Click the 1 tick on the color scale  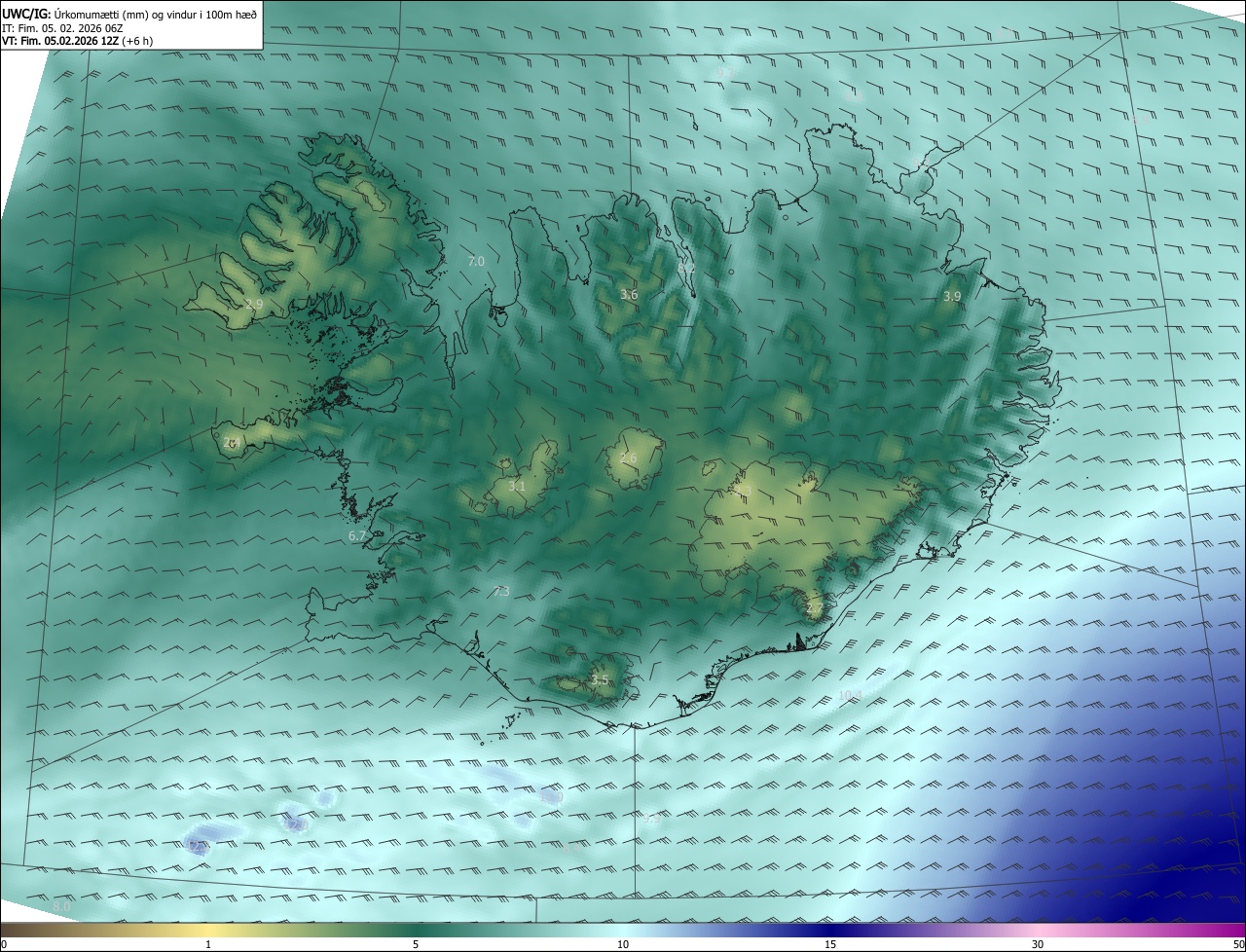[208, 944]
